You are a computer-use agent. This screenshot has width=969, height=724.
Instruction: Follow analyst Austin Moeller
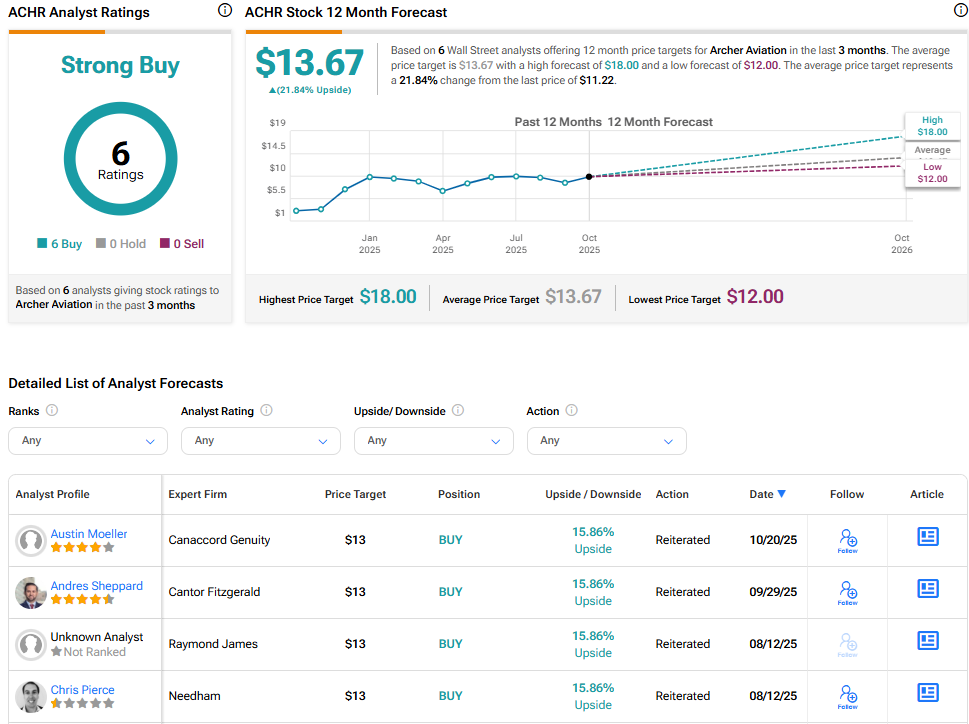click(x=847, y=540)
